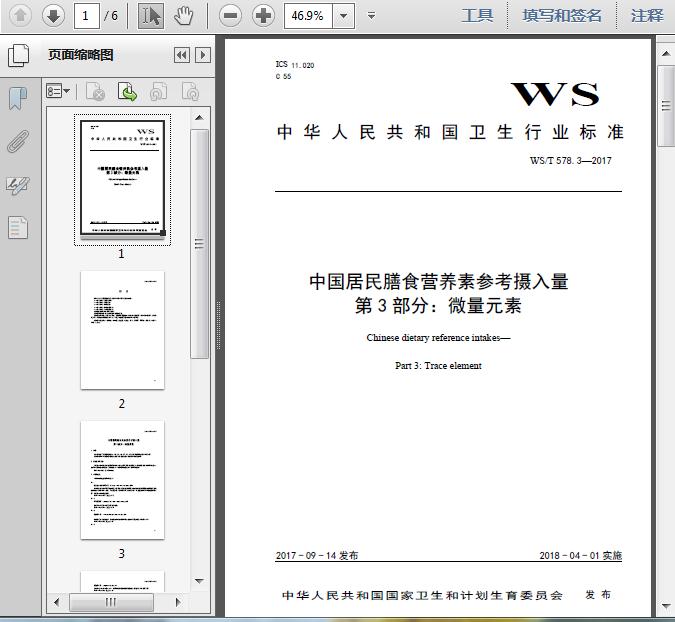The image size is (675, 622).
Task: Zoom out with the minus button
Action: click(x=230, y=15)
